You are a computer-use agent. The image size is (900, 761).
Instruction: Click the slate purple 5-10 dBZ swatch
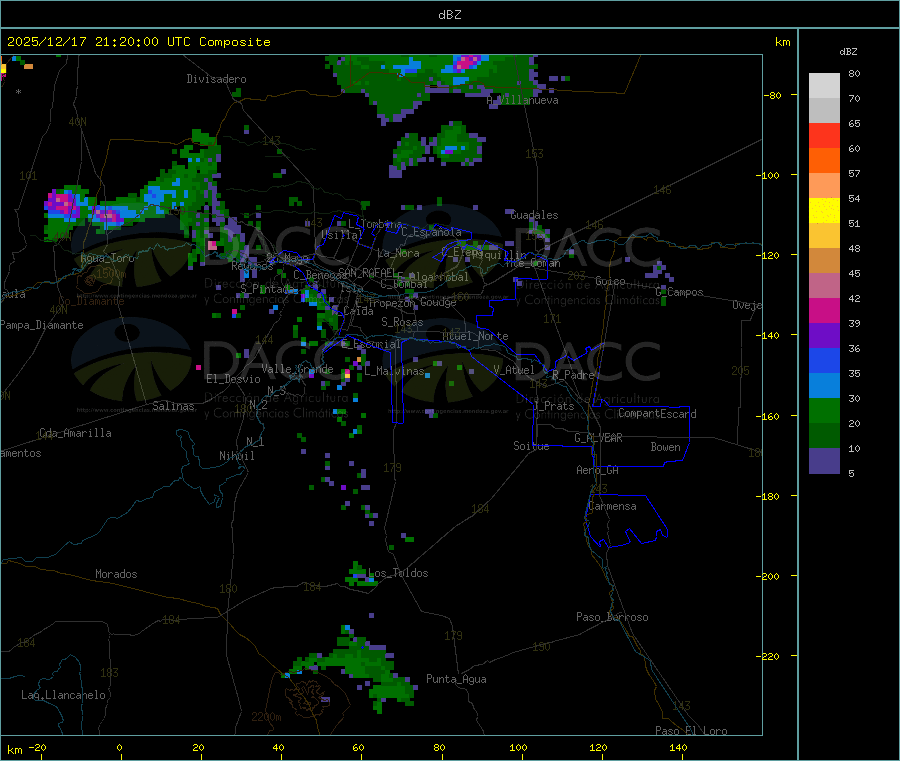point(824,461)
